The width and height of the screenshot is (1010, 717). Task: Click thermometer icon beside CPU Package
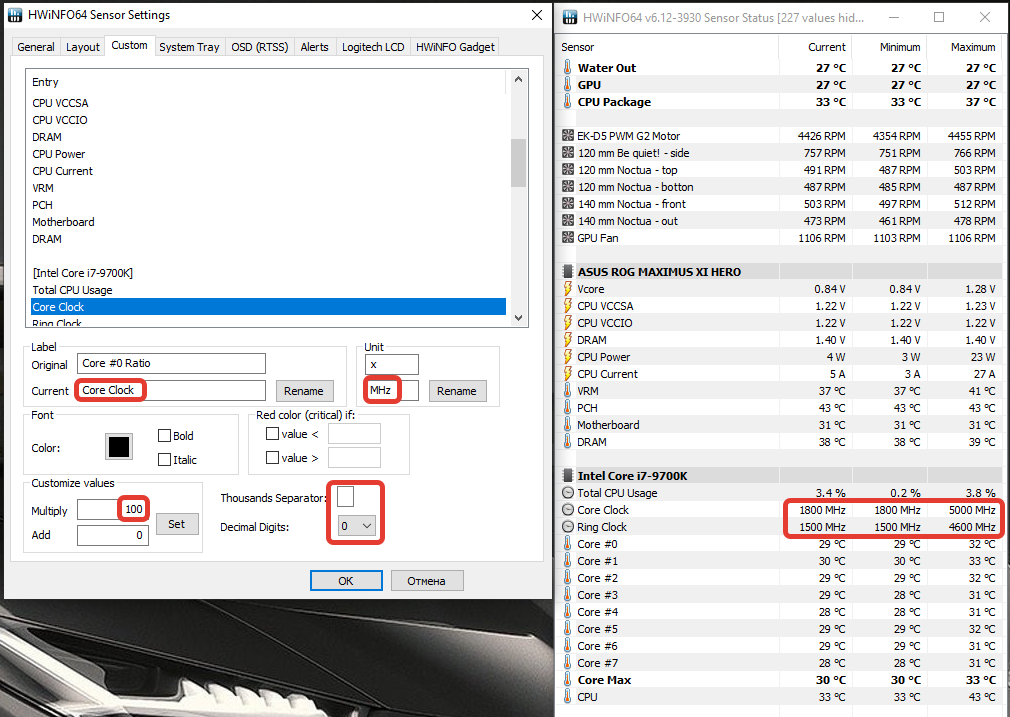pos(567,102)
